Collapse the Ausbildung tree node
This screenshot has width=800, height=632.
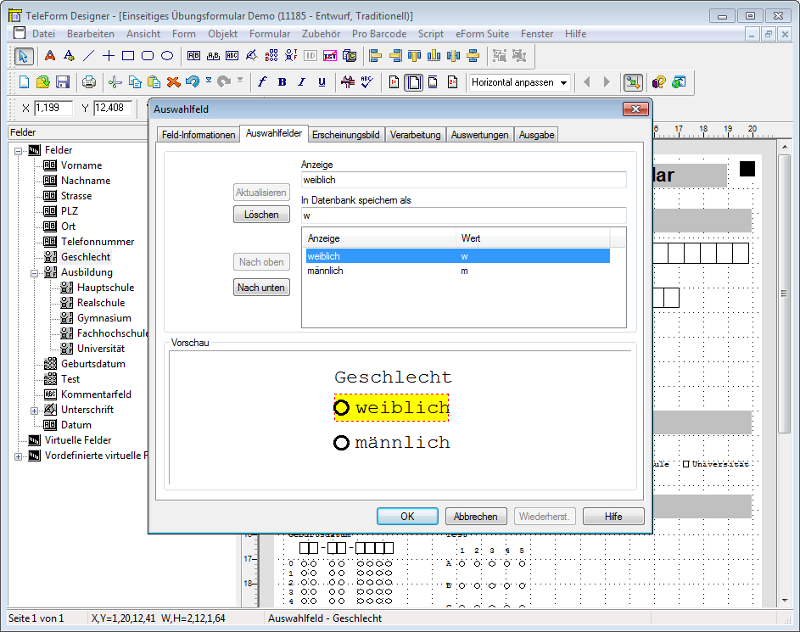pyautogui.click(x=34, y=272)
